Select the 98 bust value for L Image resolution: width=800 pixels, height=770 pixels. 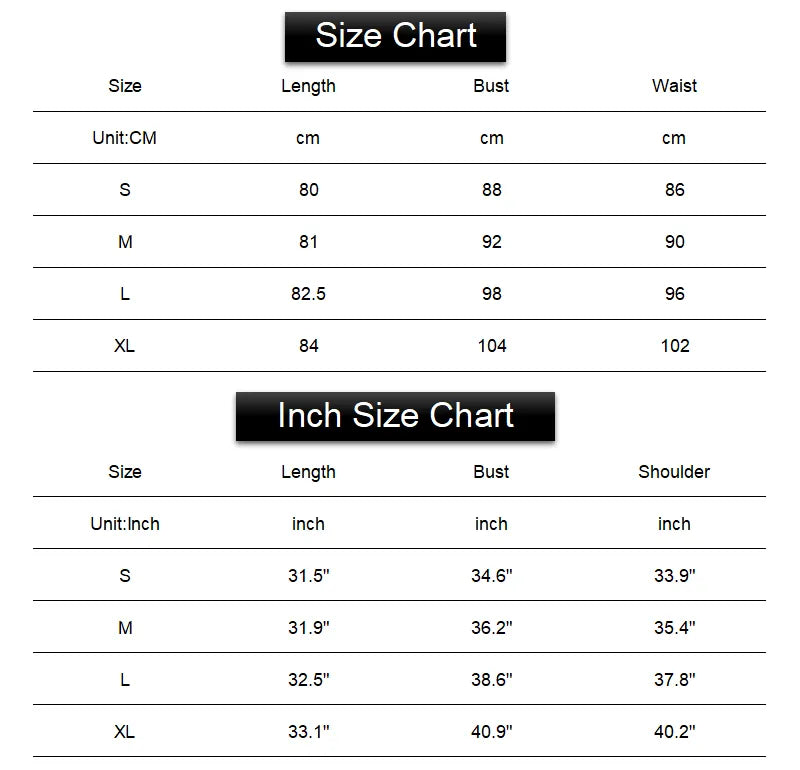coord(492,294)
